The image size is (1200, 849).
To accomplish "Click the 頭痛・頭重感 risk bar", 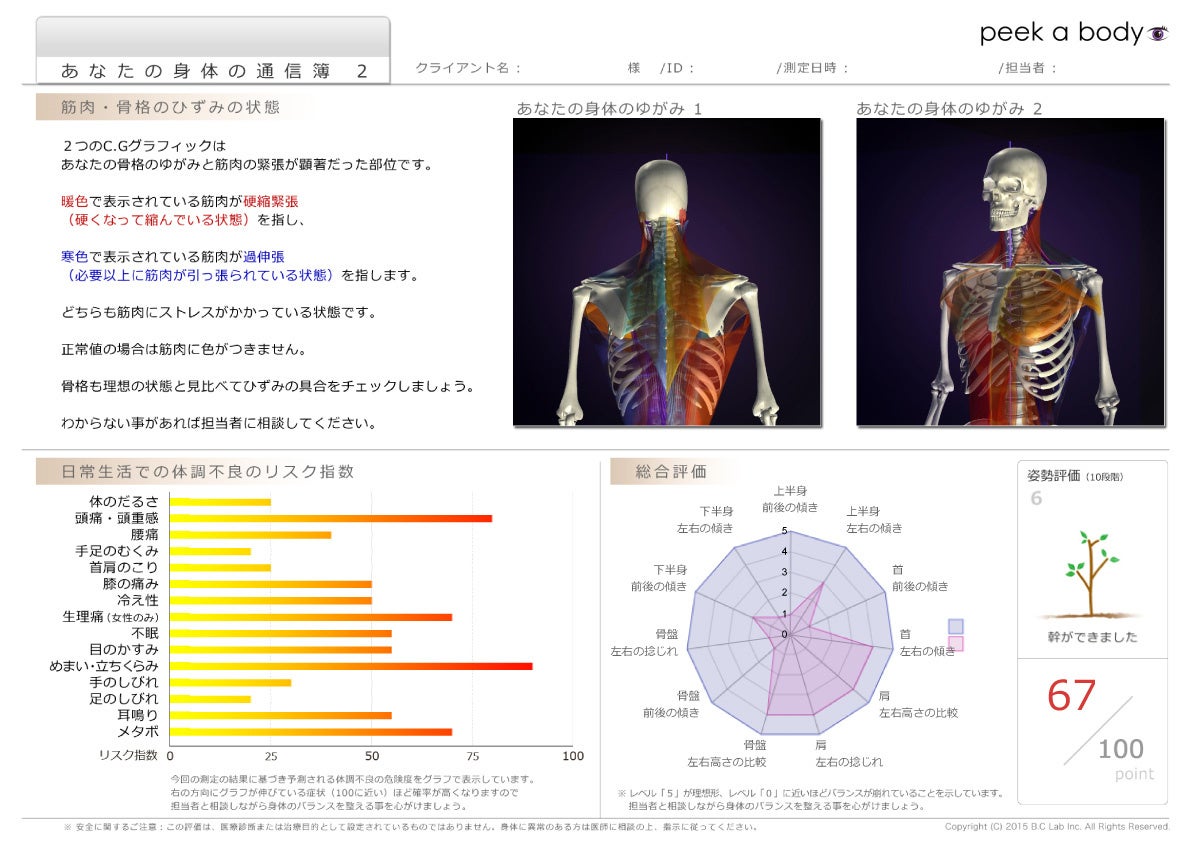I will 331,518.
